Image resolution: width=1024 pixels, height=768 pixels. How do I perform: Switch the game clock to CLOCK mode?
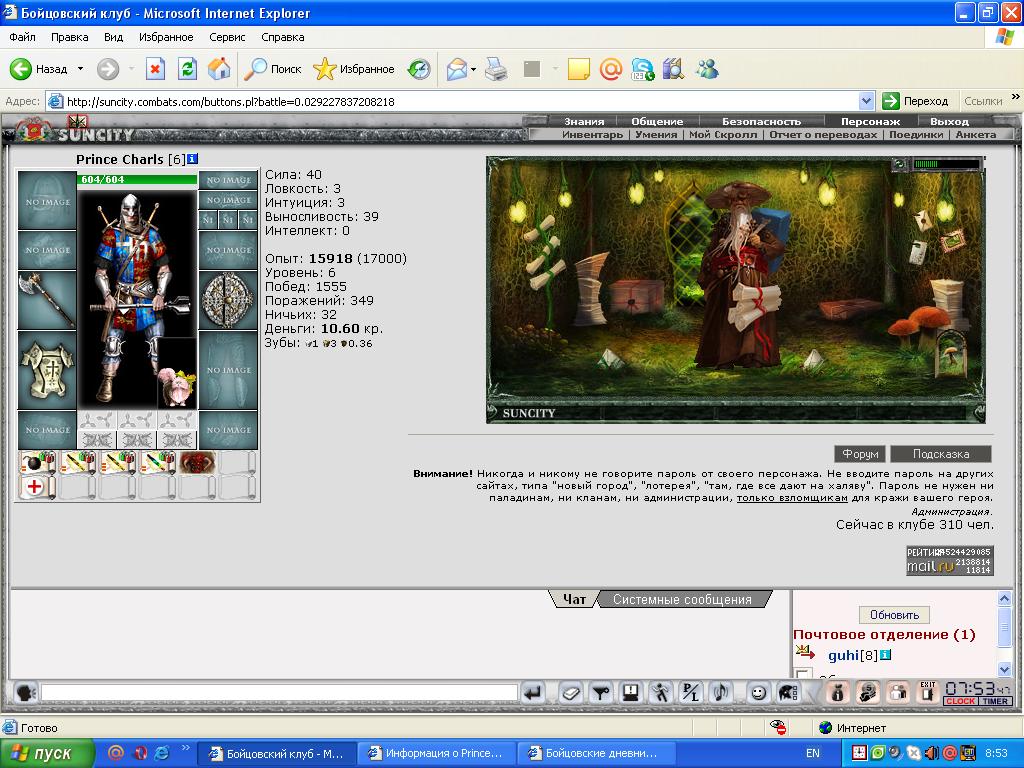961,701
